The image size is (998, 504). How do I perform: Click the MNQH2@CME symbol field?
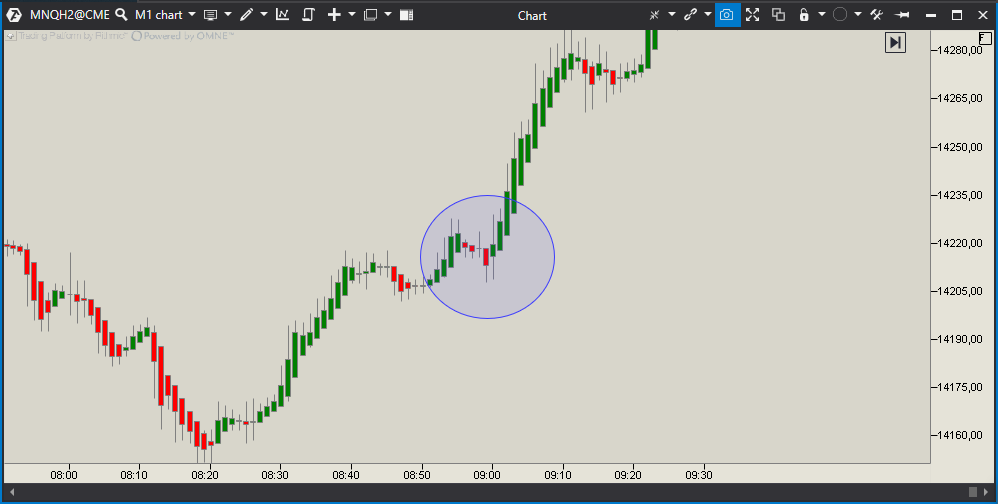69,15
